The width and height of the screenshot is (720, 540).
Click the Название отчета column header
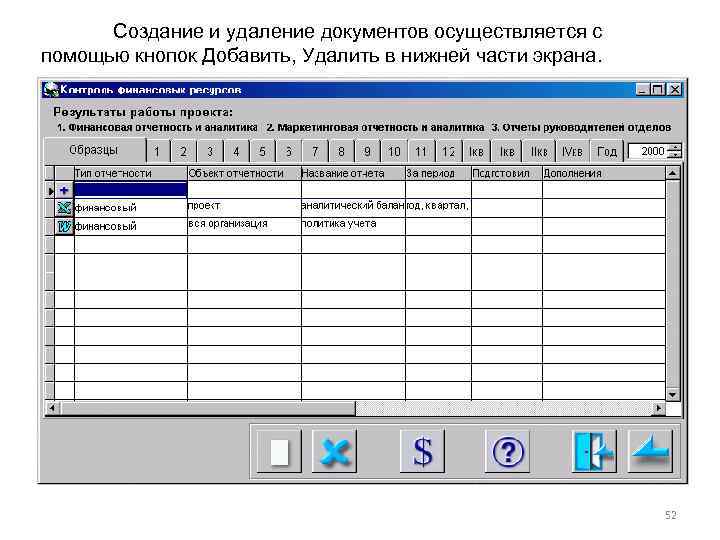click(353, 174)
